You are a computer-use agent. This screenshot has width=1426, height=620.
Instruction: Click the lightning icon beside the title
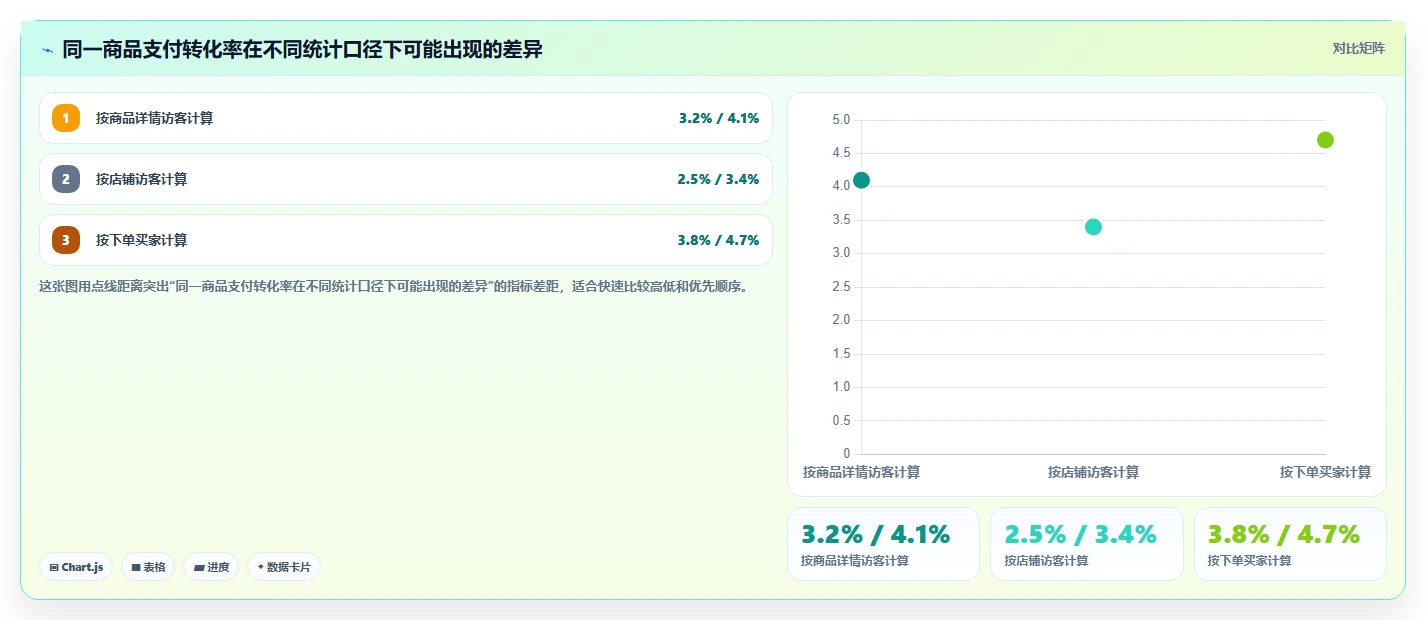(x=47, y=49)
